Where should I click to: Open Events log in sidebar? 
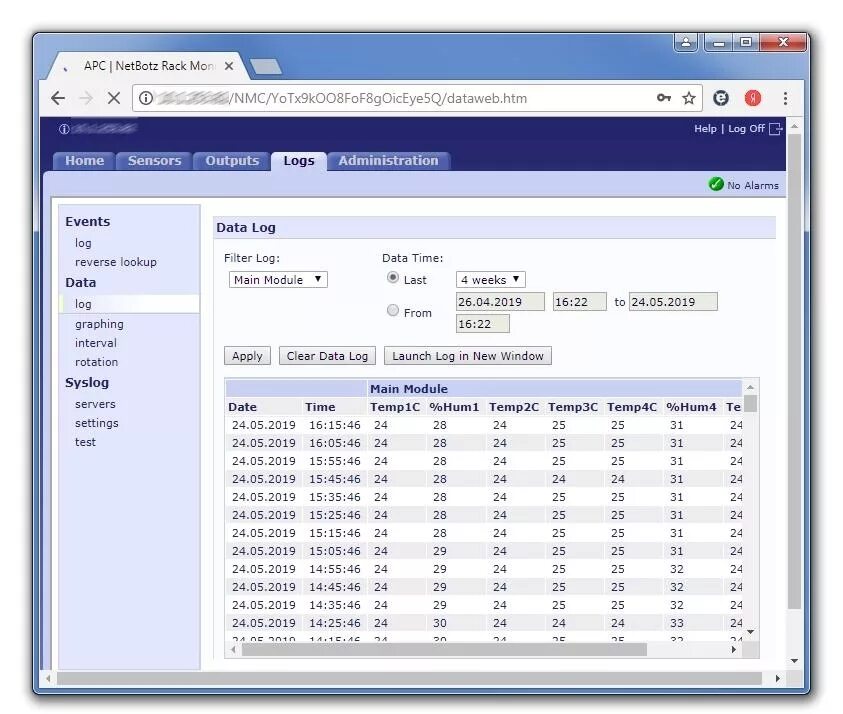click(83, 243)
